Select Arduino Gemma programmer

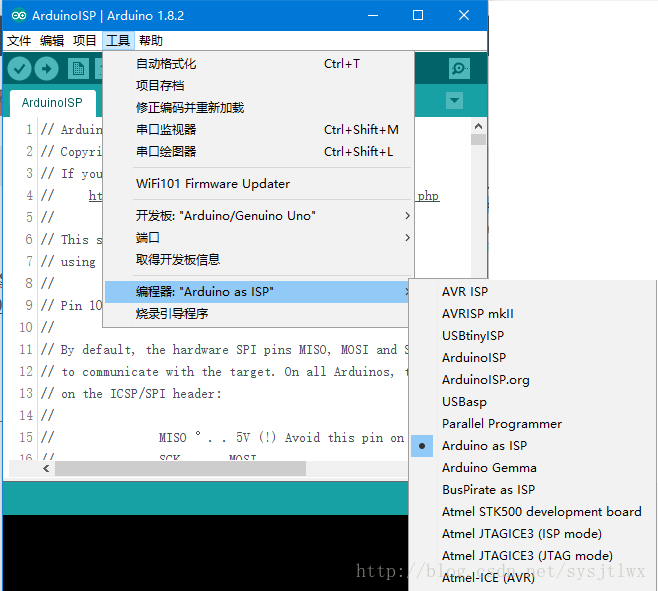pos(533,468)
